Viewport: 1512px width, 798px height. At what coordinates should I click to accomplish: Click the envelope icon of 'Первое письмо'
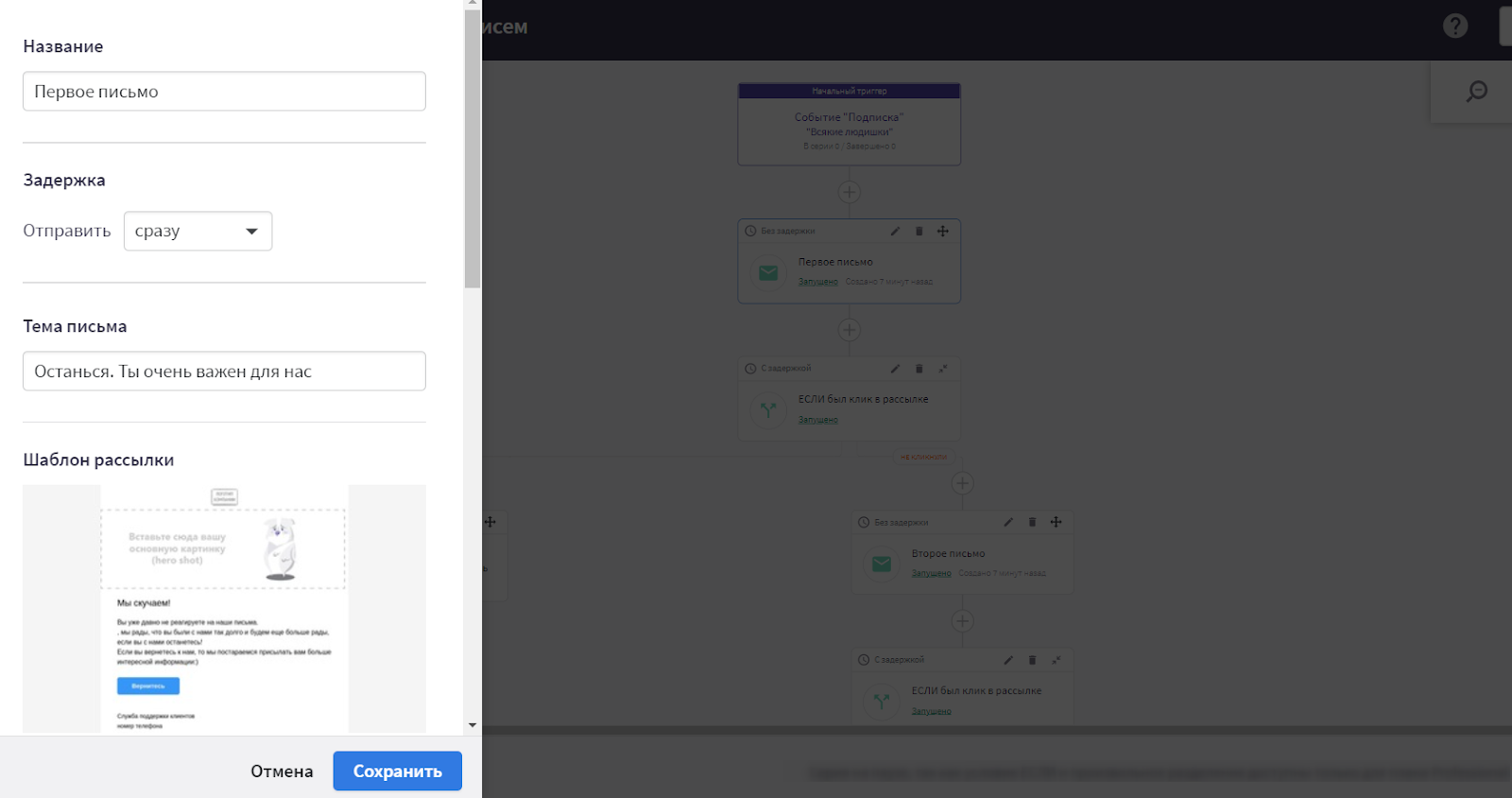(x=768, y=273)
